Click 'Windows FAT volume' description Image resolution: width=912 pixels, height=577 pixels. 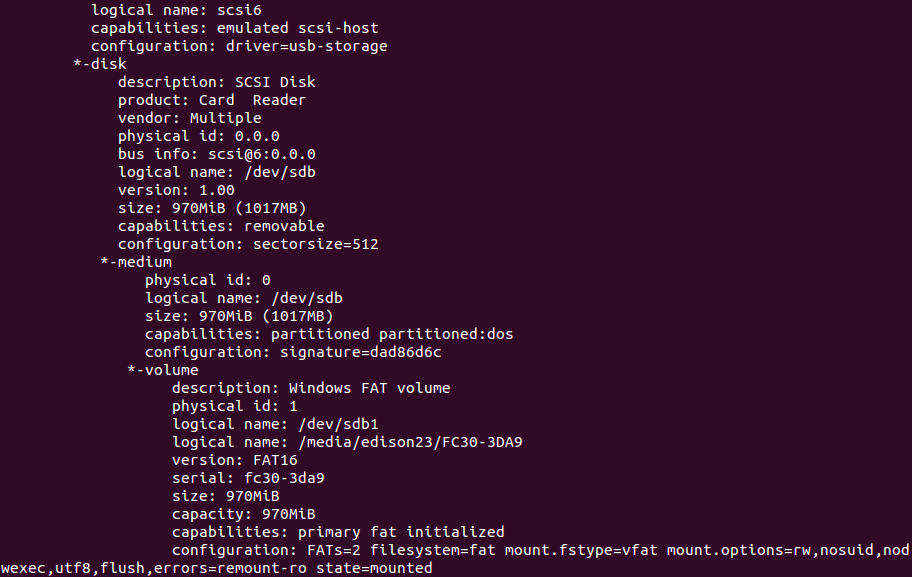click(x=369, y=388)
